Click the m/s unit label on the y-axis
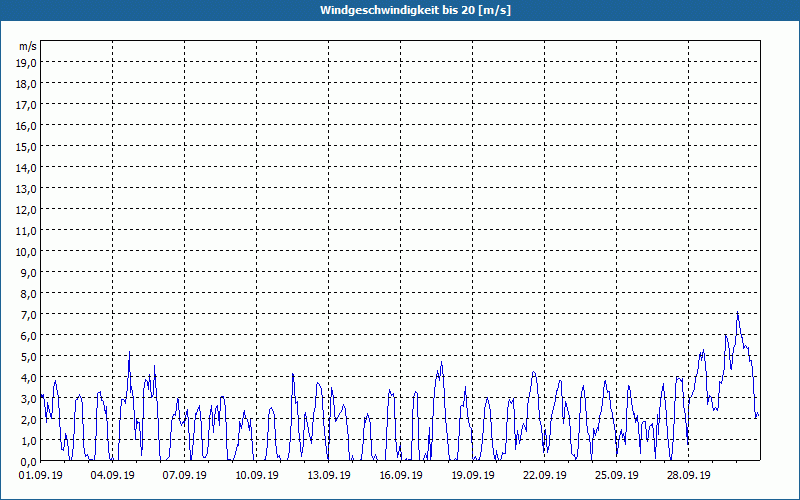The height and width of the screenshot is (500, 800). [x=27, y=47]
